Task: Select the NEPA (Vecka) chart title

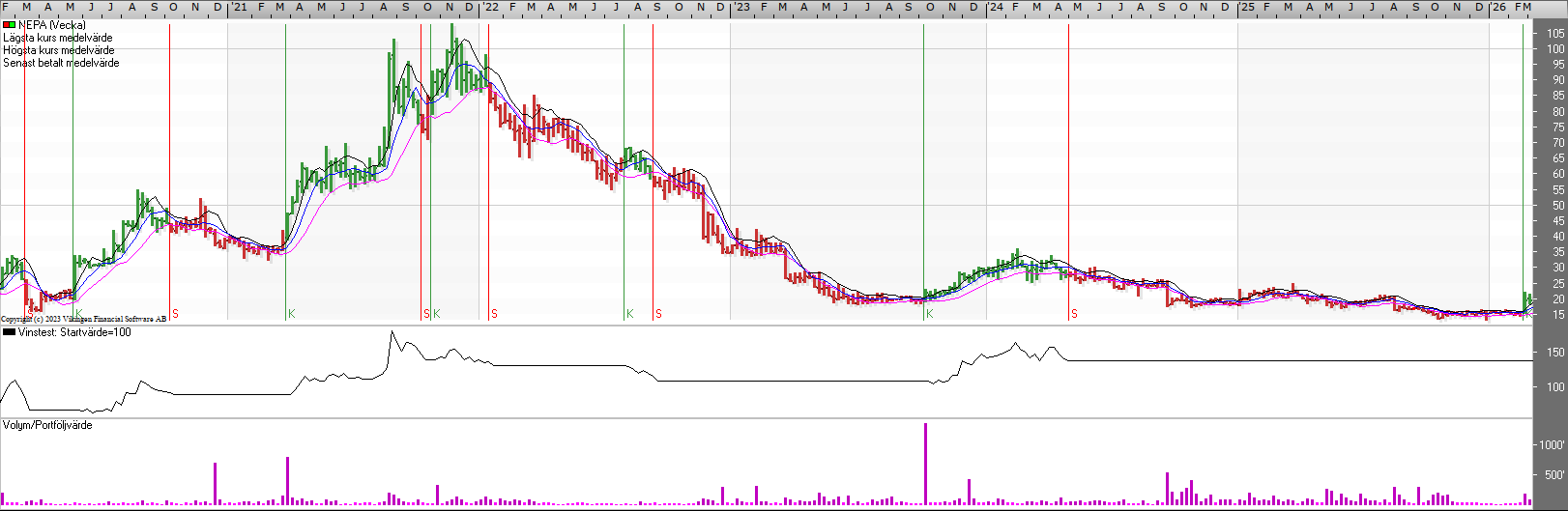Action: (x=52, y=25)
